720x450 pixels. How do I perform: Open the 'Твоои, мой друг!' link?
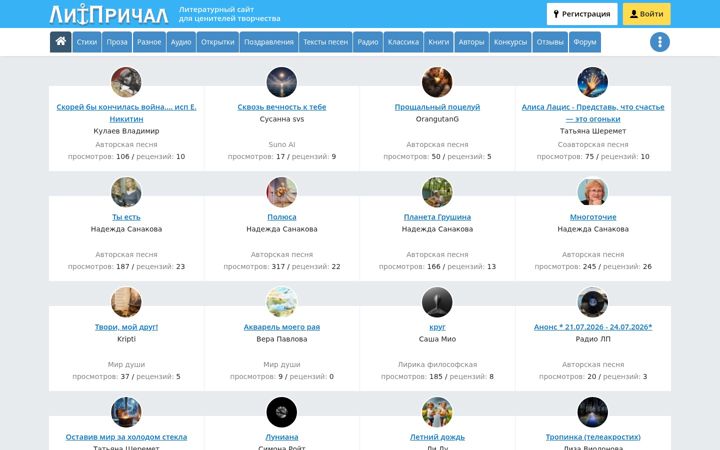tap(126, 327)
